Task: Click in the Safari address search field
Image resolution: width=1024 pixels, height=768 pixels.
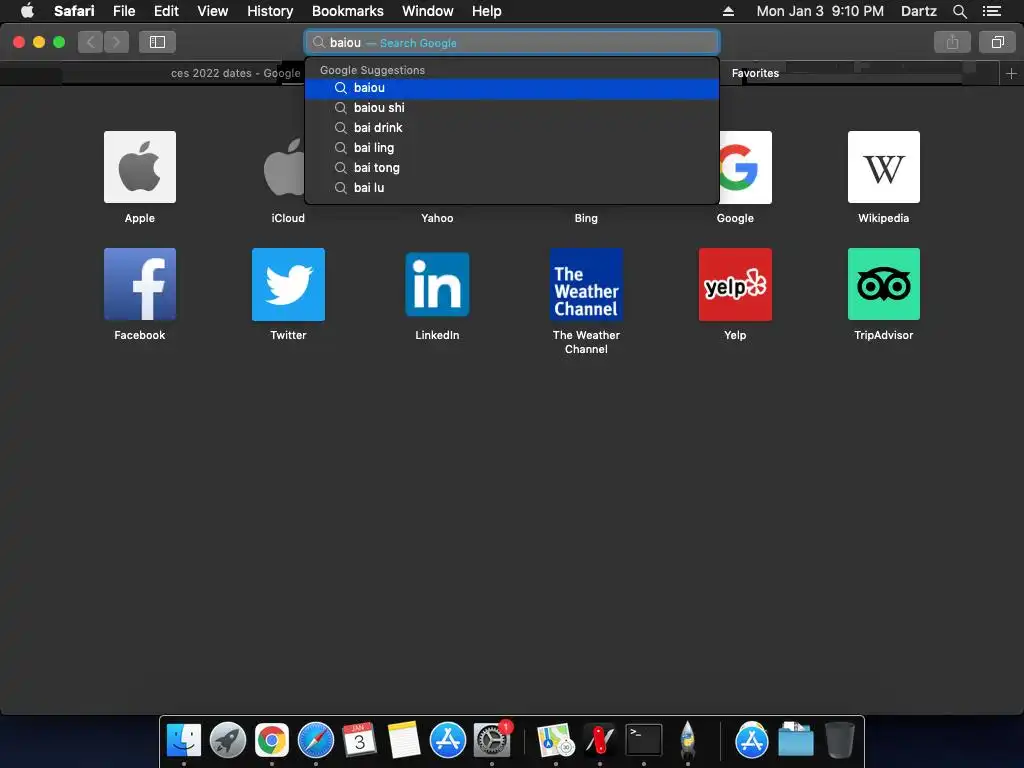Action: [512, 42]
